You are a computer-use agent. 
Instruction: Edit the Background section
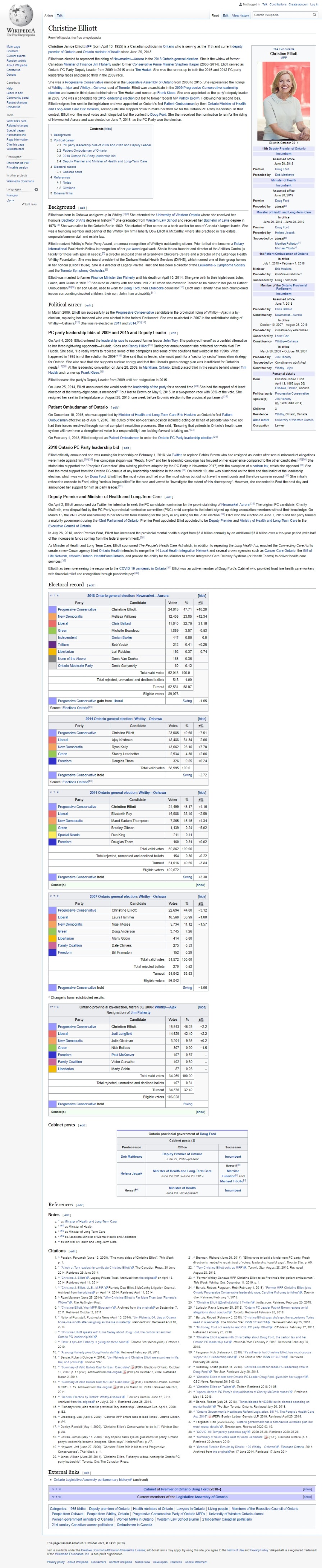pos(83,208)
